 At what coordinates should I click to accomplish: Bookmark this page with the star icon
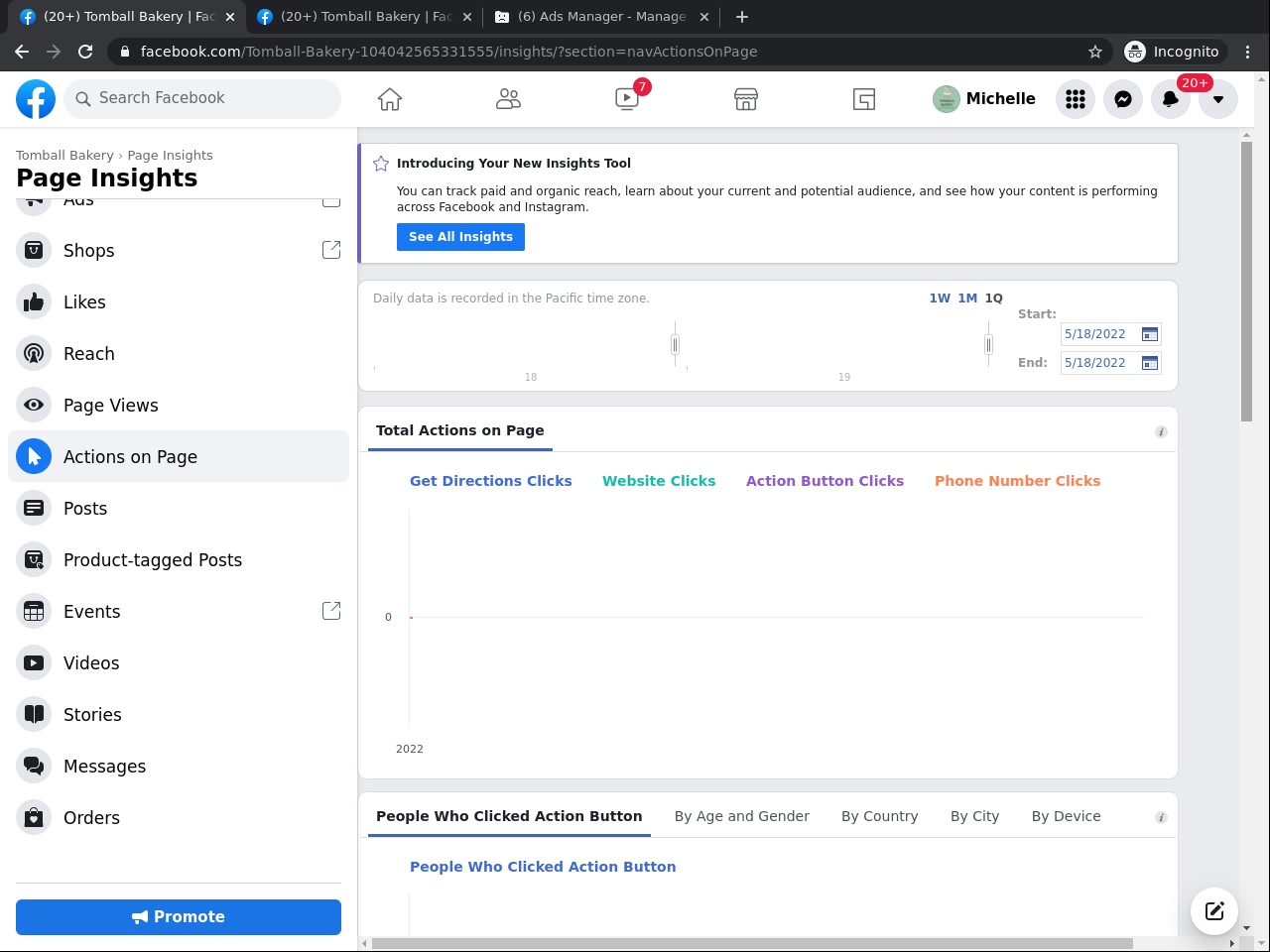coord(1095,52)
